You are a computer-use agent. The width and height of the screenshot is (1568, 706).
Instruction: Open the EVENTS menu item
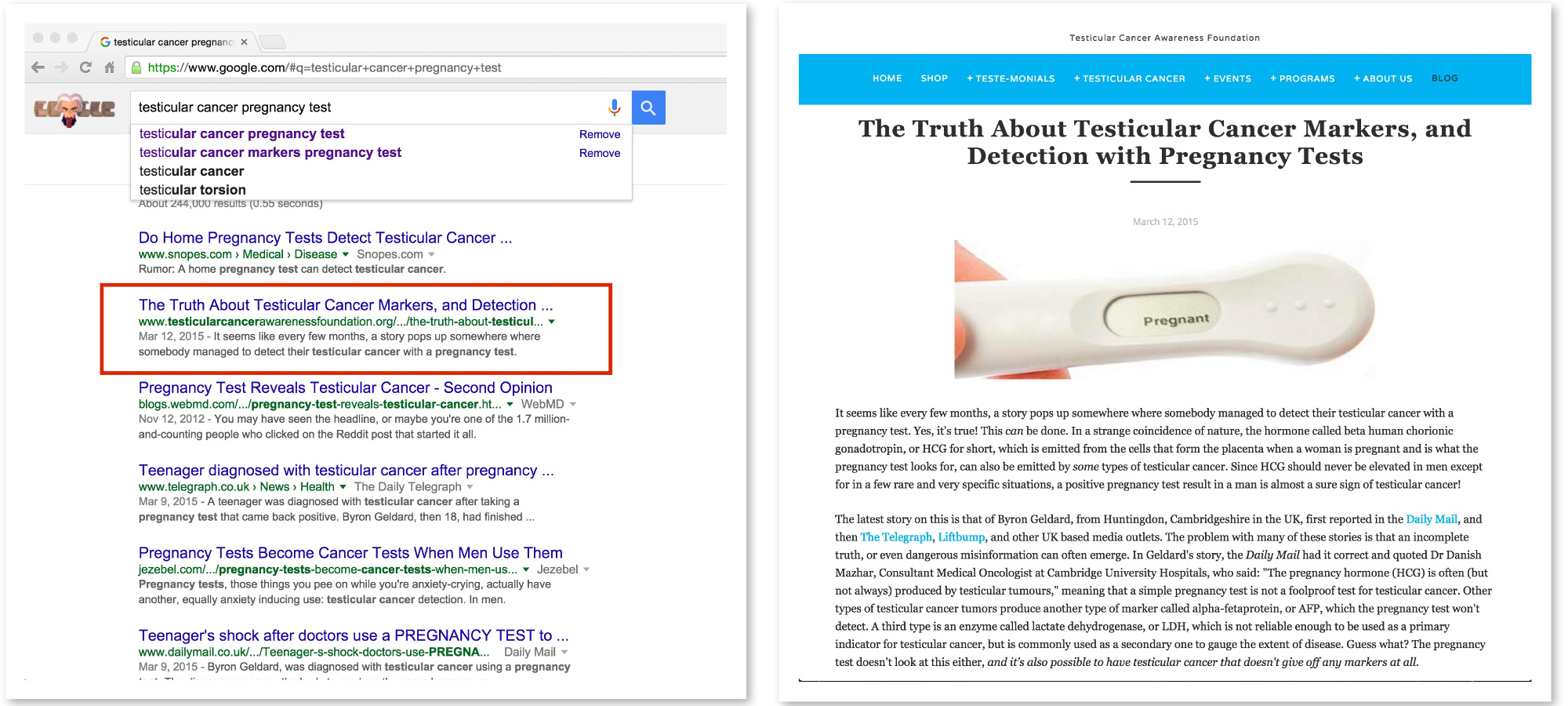pyautogui.click(x=1228, y=78)
